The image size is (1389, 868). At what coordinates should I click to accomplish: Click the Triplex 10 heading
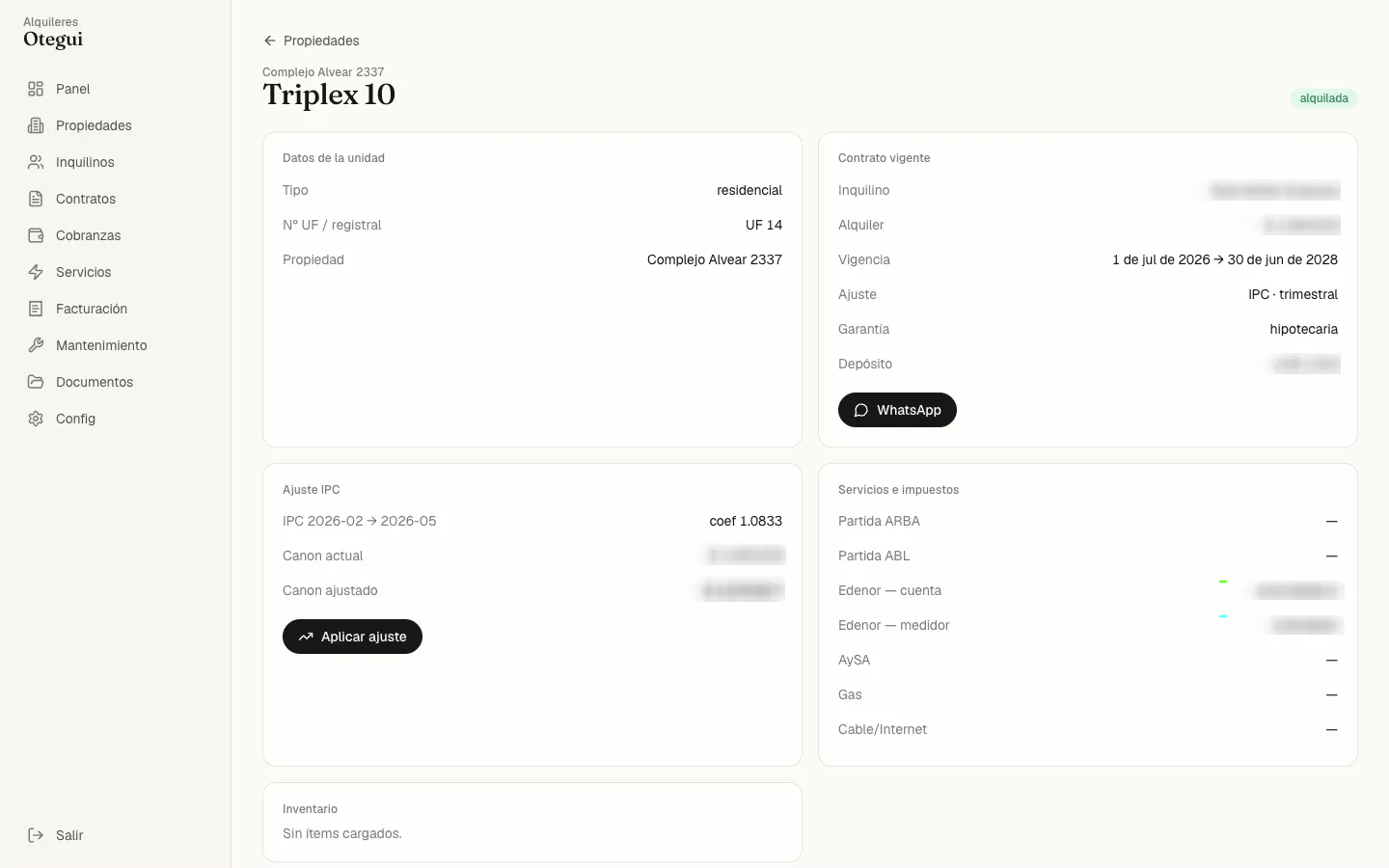click(x=329, y=95)
